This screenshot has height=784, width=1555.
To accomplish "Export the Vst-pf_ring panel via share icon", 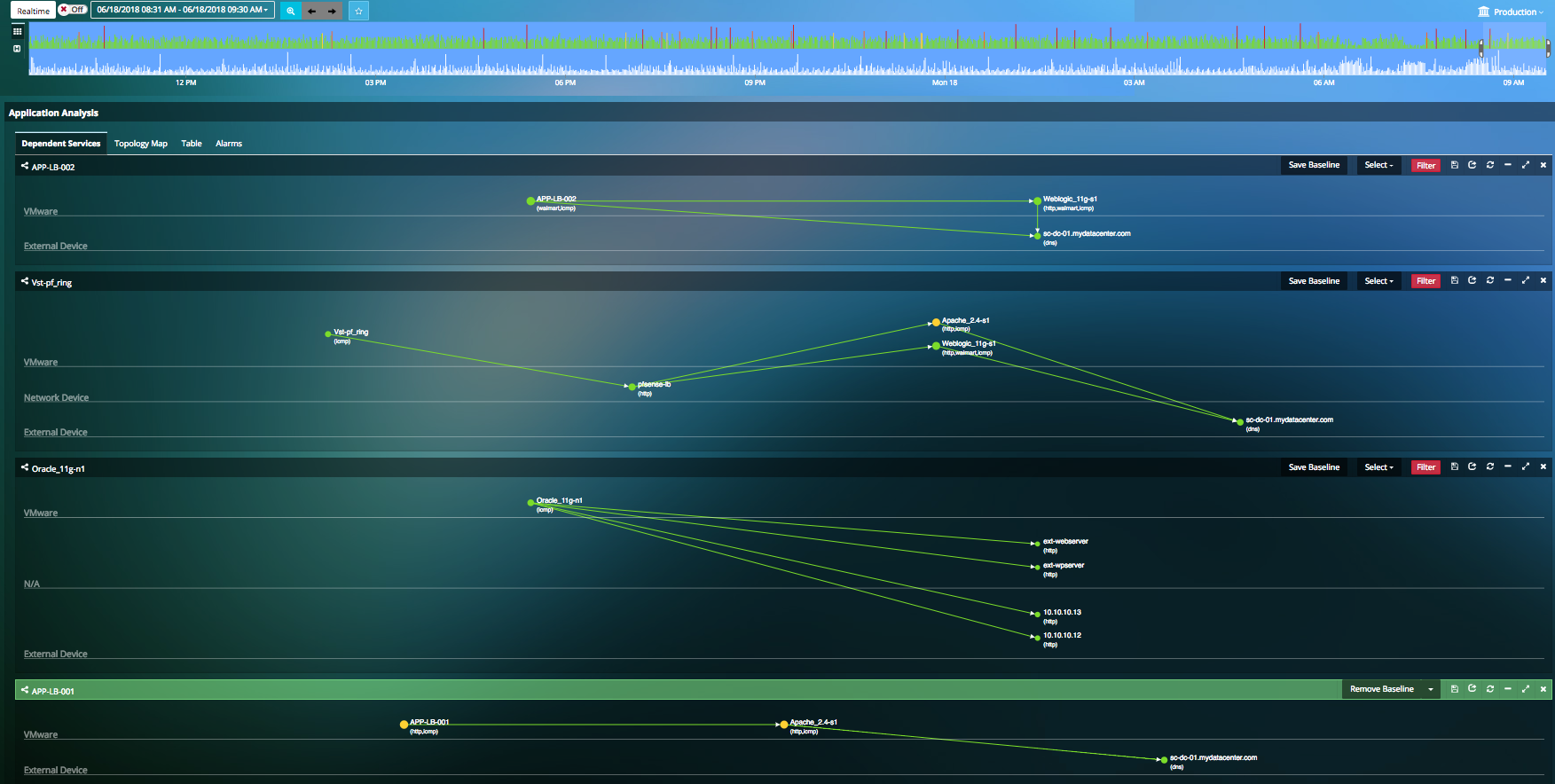I will click(x=1472, y=280).
